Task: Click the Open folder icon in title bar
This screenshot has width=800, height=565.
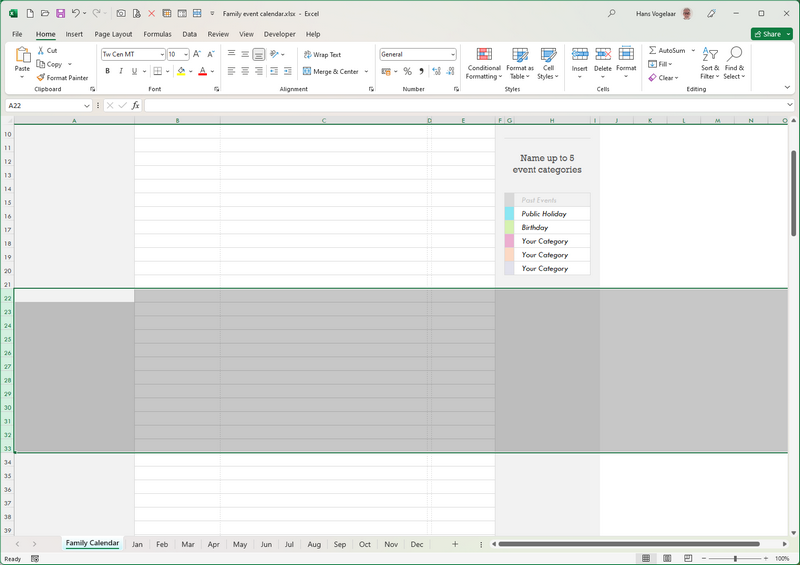Action: click(45, 14)
